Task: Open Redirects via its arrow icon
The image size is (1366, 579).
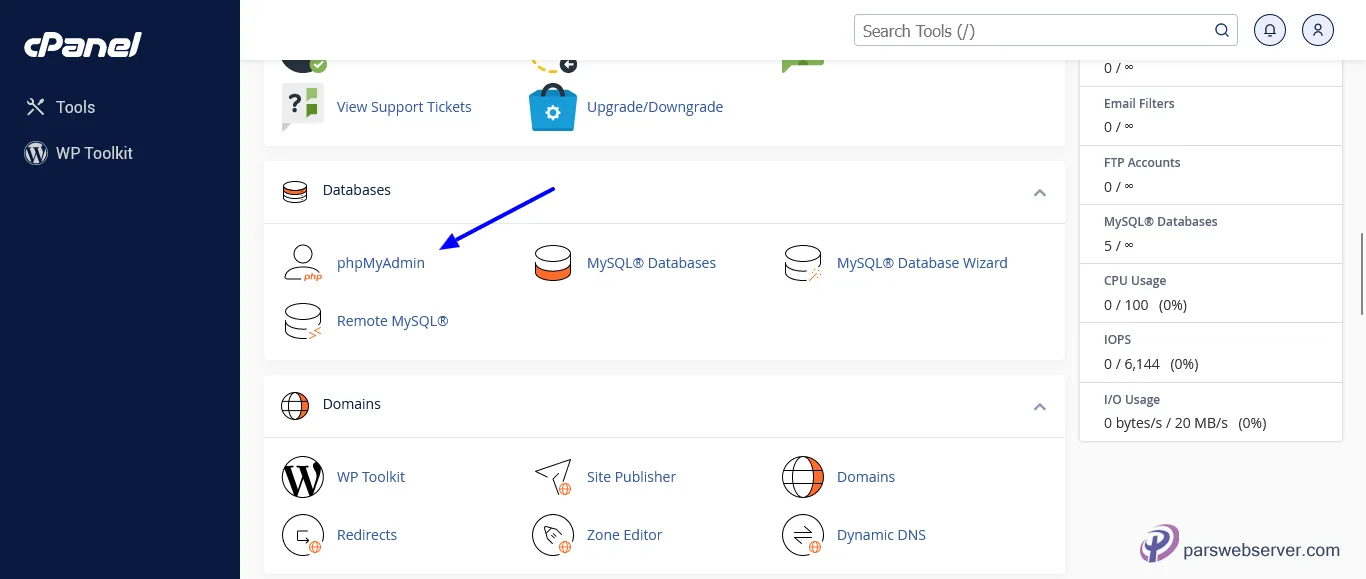Action: (303, 535)
